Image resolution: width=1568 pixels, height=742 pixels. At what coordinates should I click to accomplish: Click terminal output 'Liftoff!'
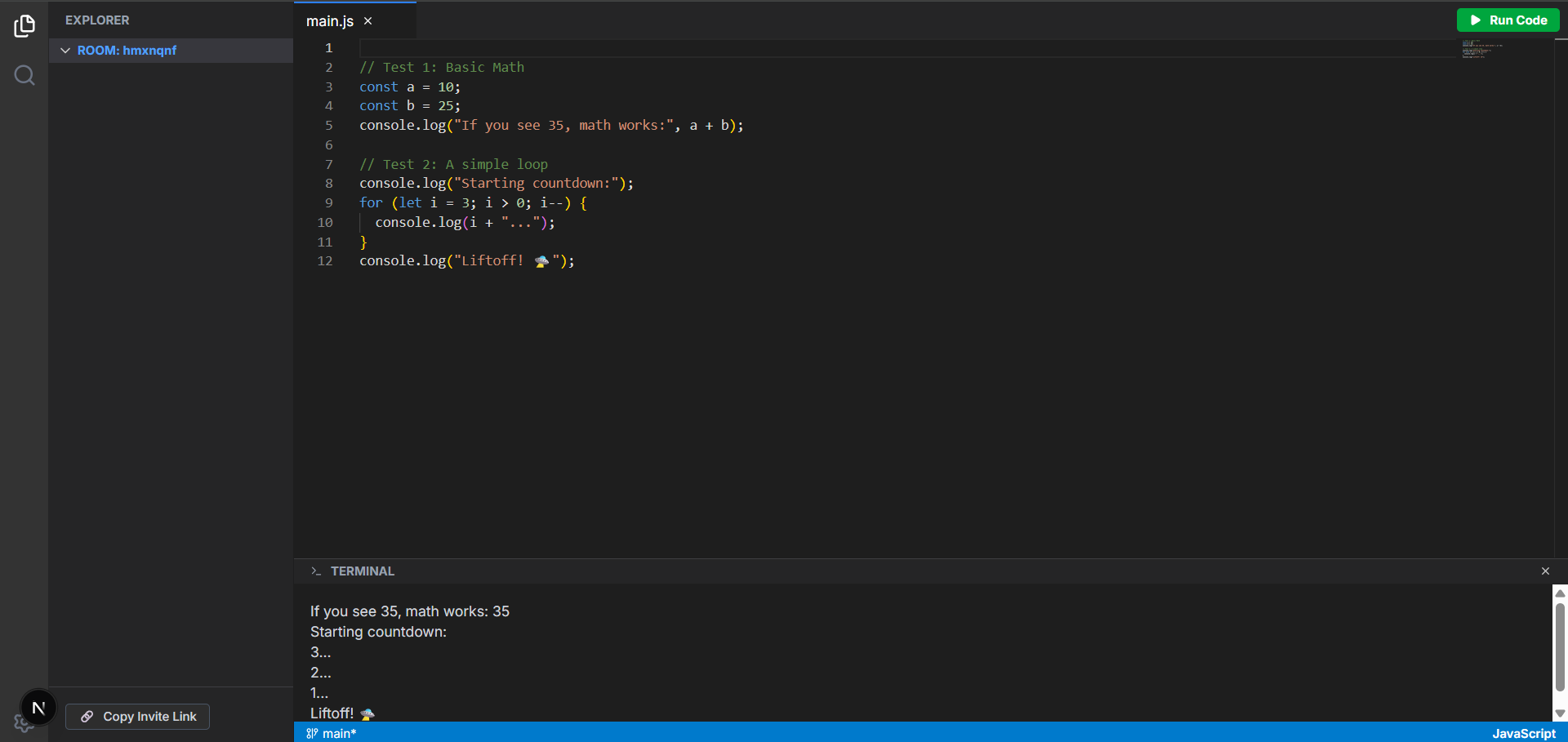click(342, 713)
